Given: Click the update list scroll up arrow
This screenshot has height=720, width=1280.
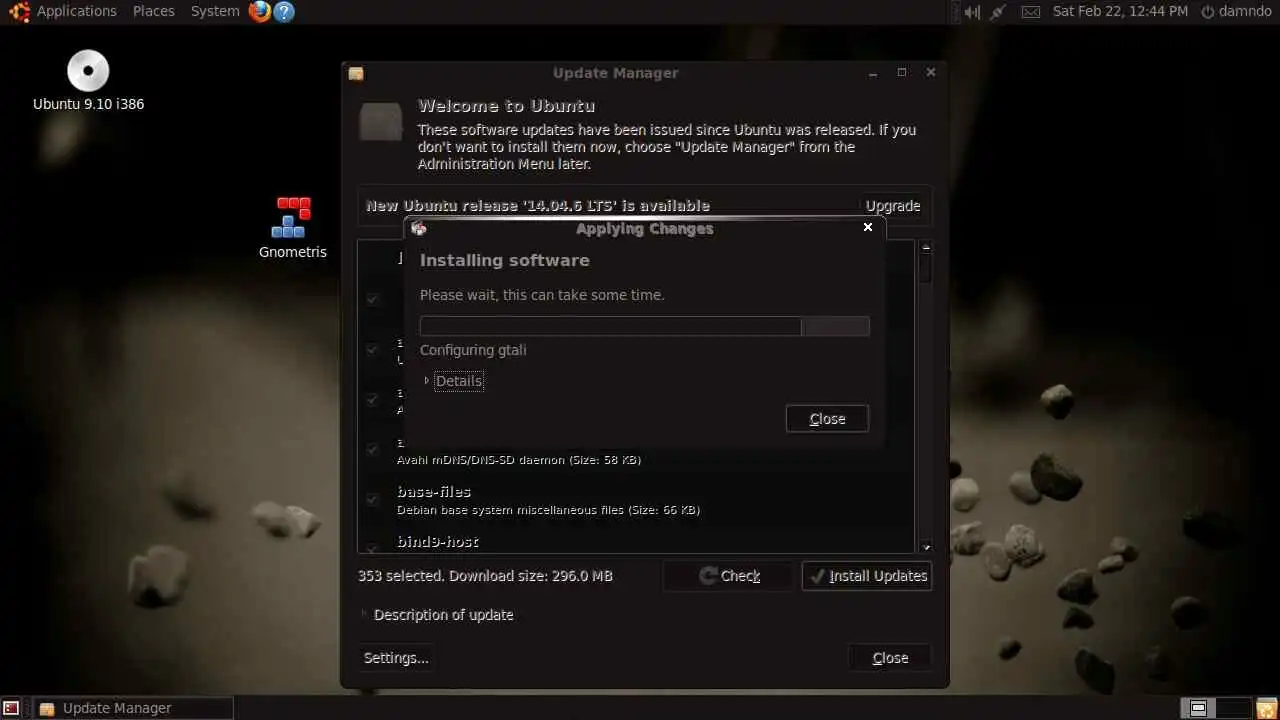Looking at the screenshot, I should [x=926, y=247].
